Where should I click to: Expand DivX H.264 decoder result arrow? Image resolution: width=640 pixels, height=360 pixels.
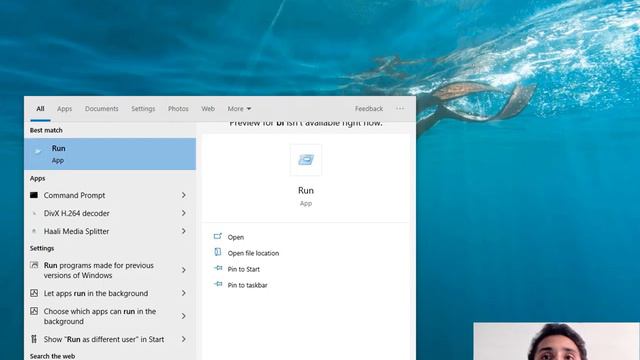coord(184,213)
